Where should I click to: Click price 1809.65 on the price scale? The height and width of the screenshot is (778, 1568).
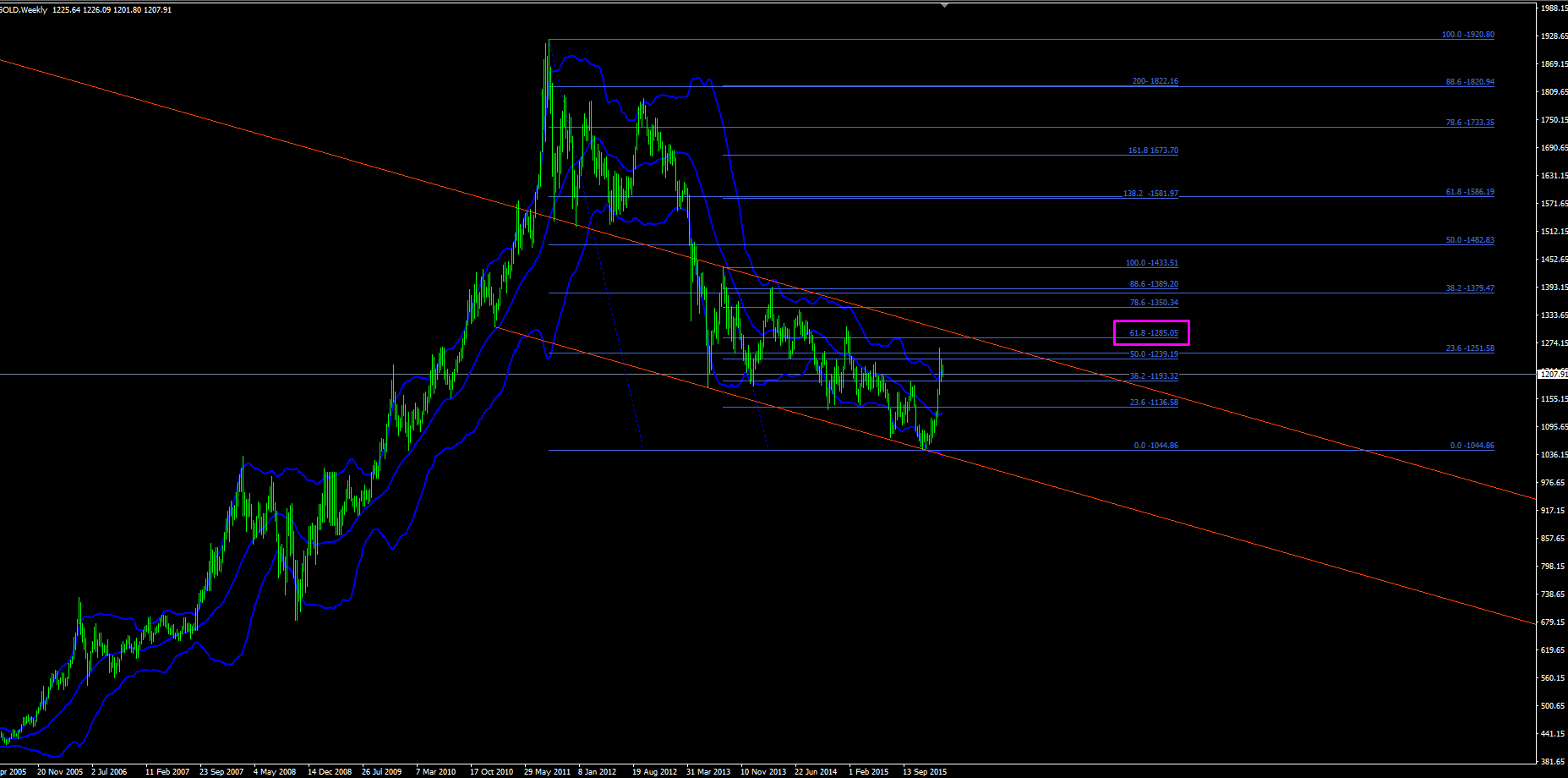(x=1554, y=92)
